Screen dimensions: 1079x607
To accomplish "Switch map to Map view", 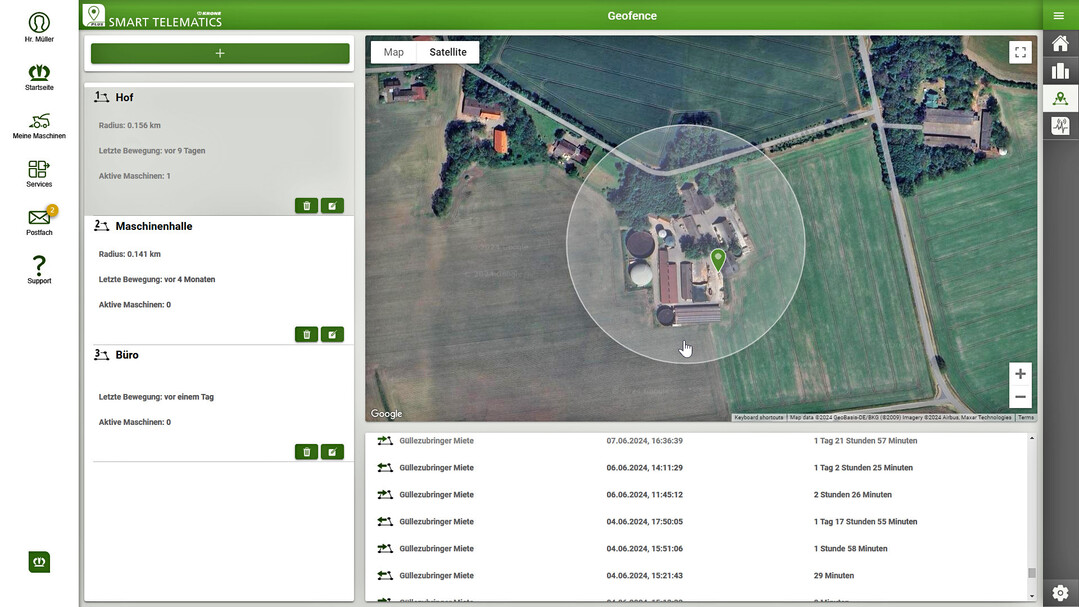I will (x=393, y=51).
